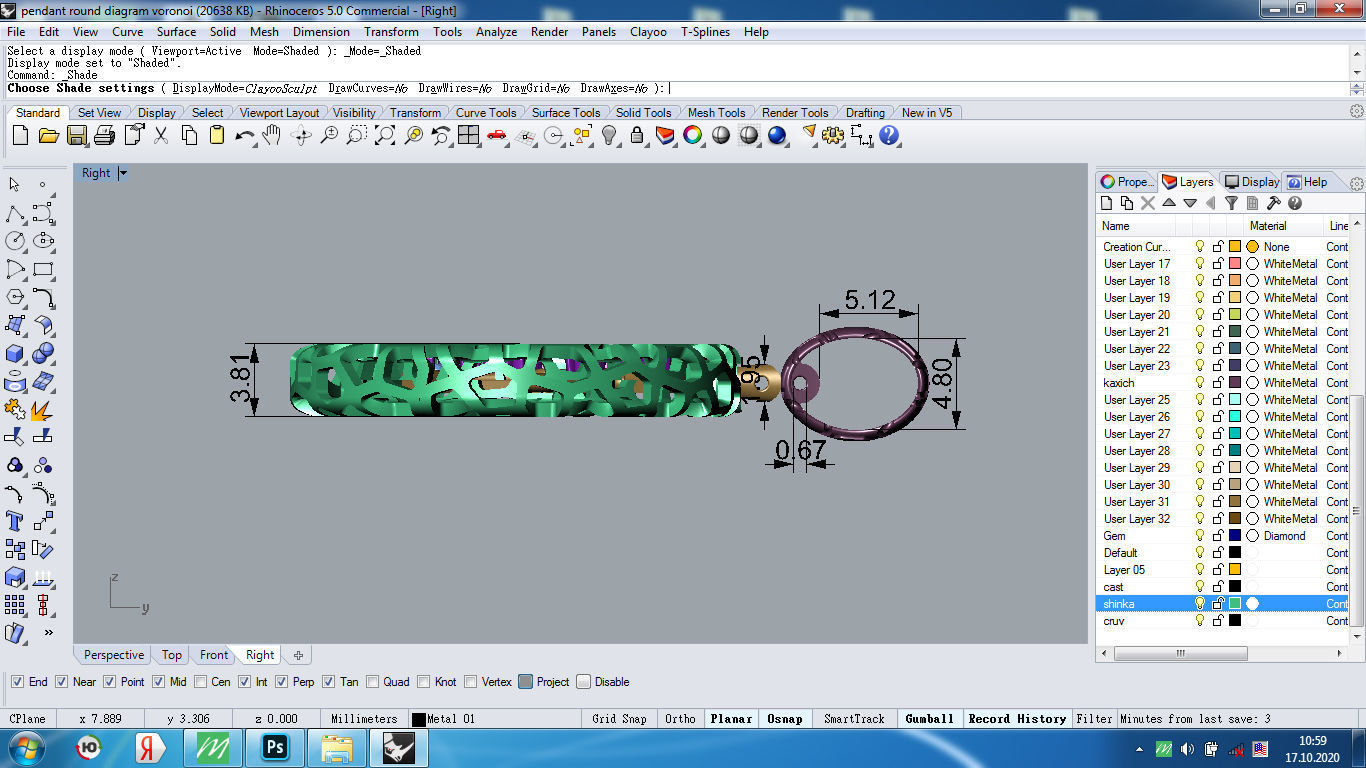Click the color wheel Properties icon in toolbar
This screenshot has width=1366, height=768.
click(693, 135)
